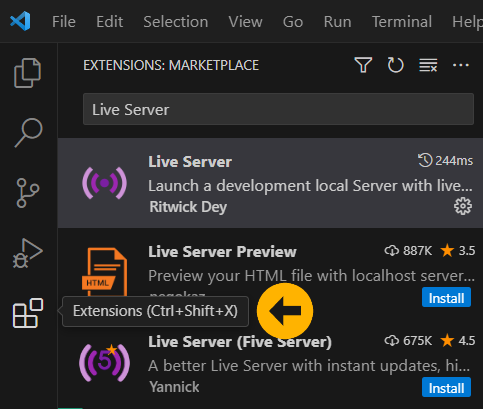This screenshot has height=411, width=483.
Task: Open the Search view in the activity bar
Action: pos(28,132)
